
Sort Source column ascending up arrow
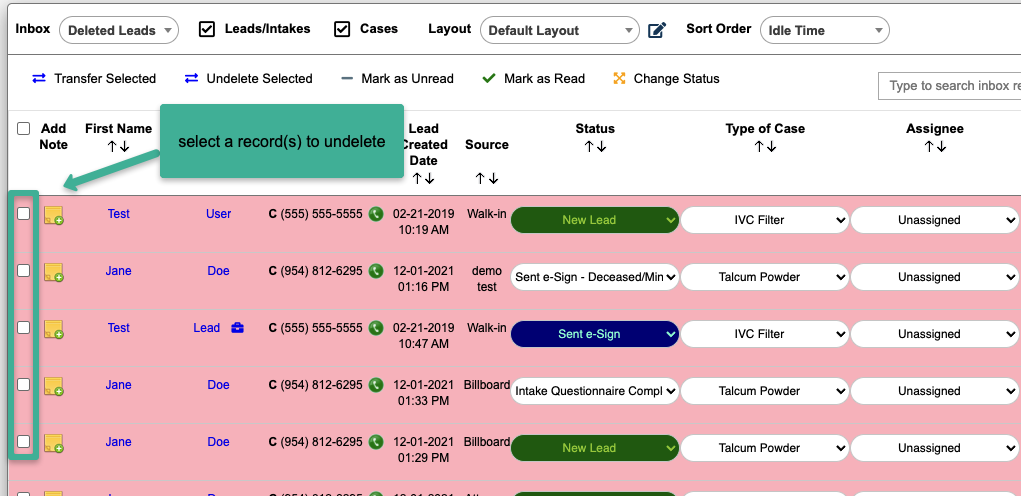point(481,178)
